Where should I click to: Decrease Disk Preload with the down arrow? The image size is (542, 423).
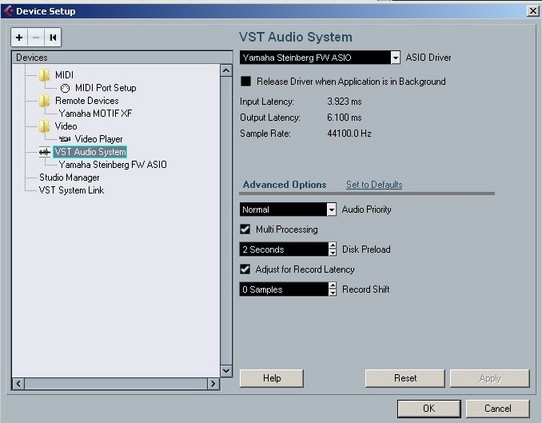tap(333, 253)
